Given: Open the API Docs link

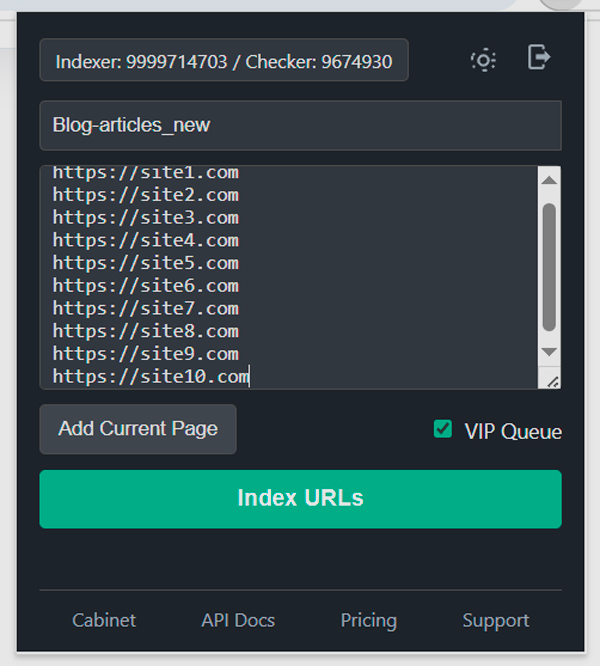Looking at the screenshot, I should click(238, 621).
